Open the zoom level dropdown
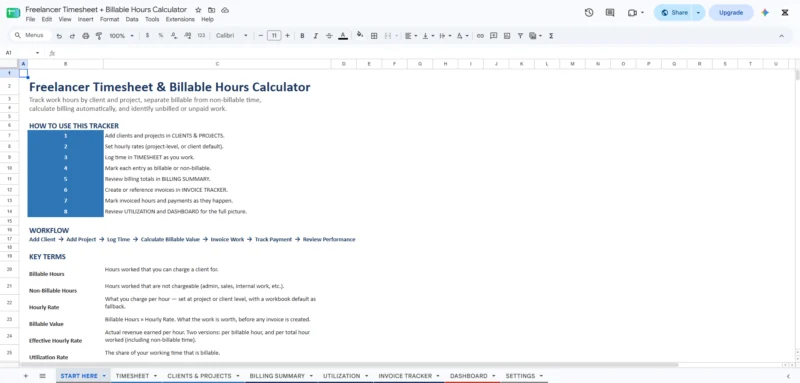Image resolution: width=800 pixels, height=383 pixels. click(x=121, y=36)
